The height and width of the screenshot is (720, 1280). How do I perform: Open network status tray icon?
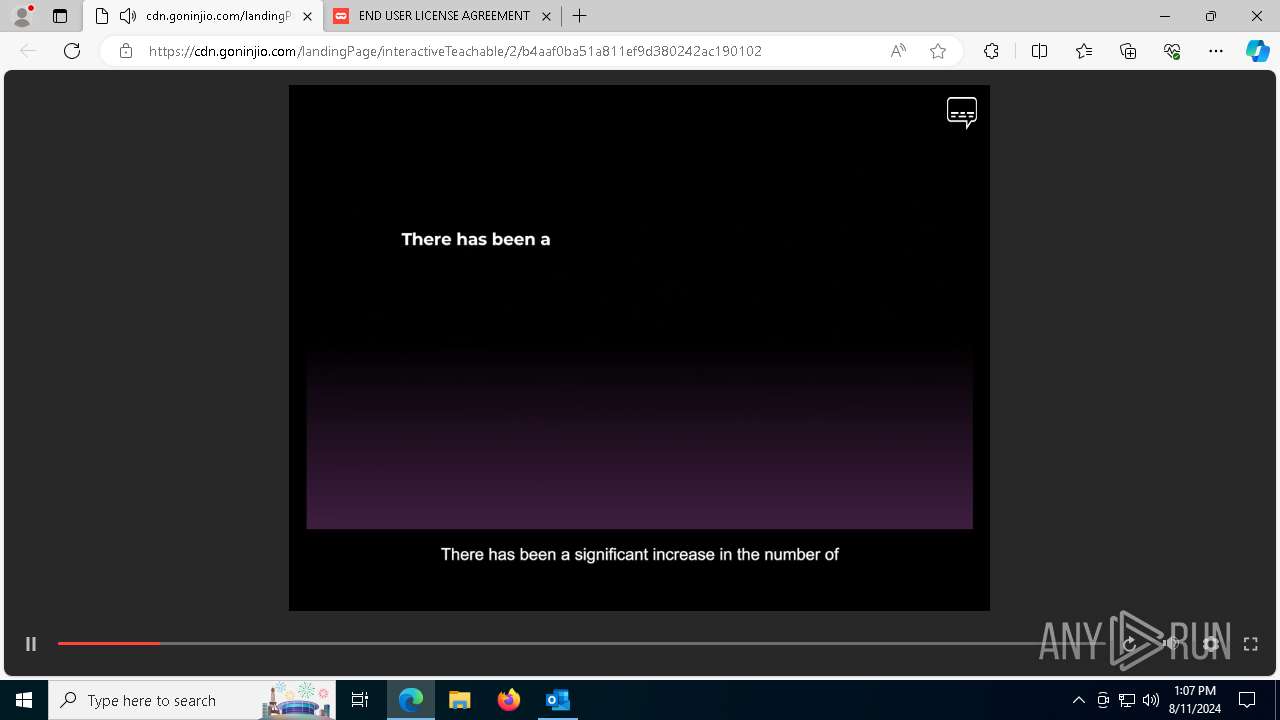click(1127, 700)
